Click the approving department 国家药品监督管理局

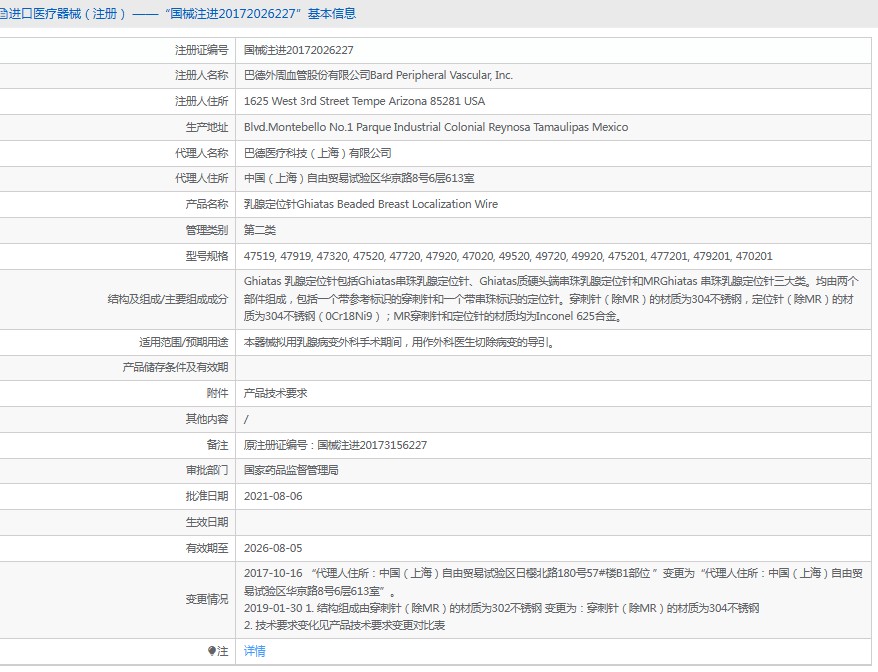[x=291, y=470]
